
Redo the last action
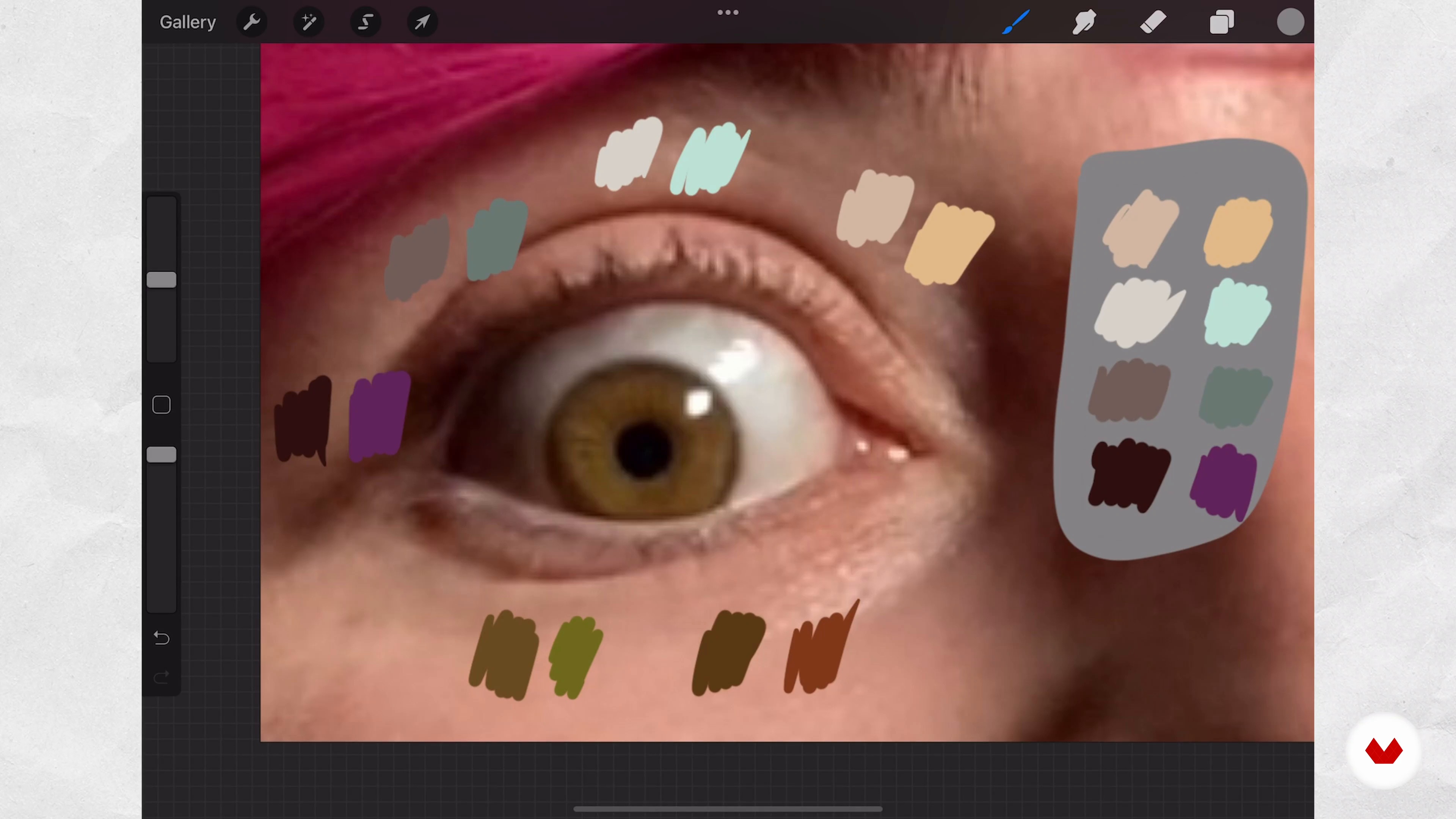162,677
